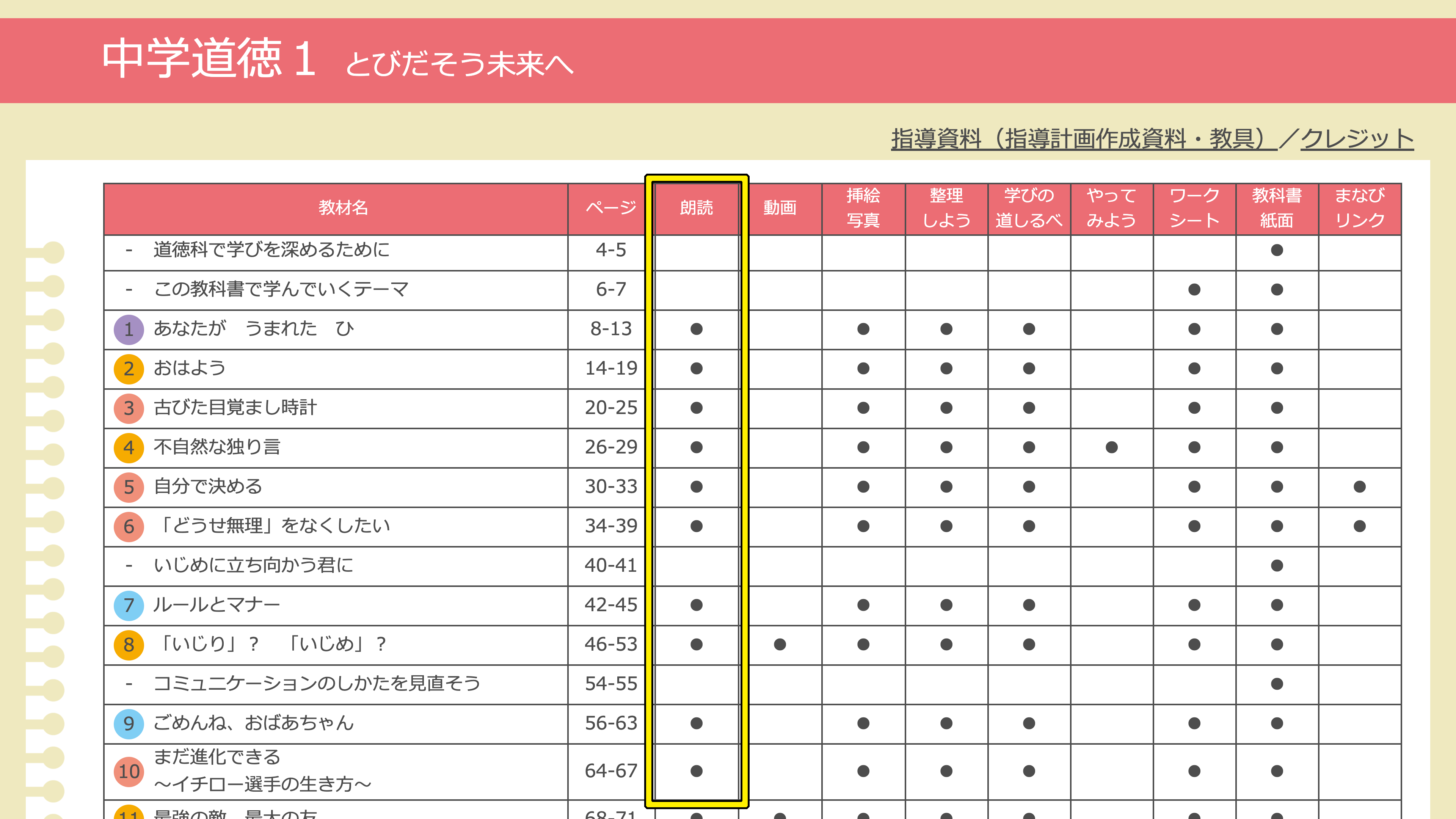Click the 朗読 dot for ごめんね、おばあちゃん
The height and width of the screenshot is (819, 1456).
[697, 723]
